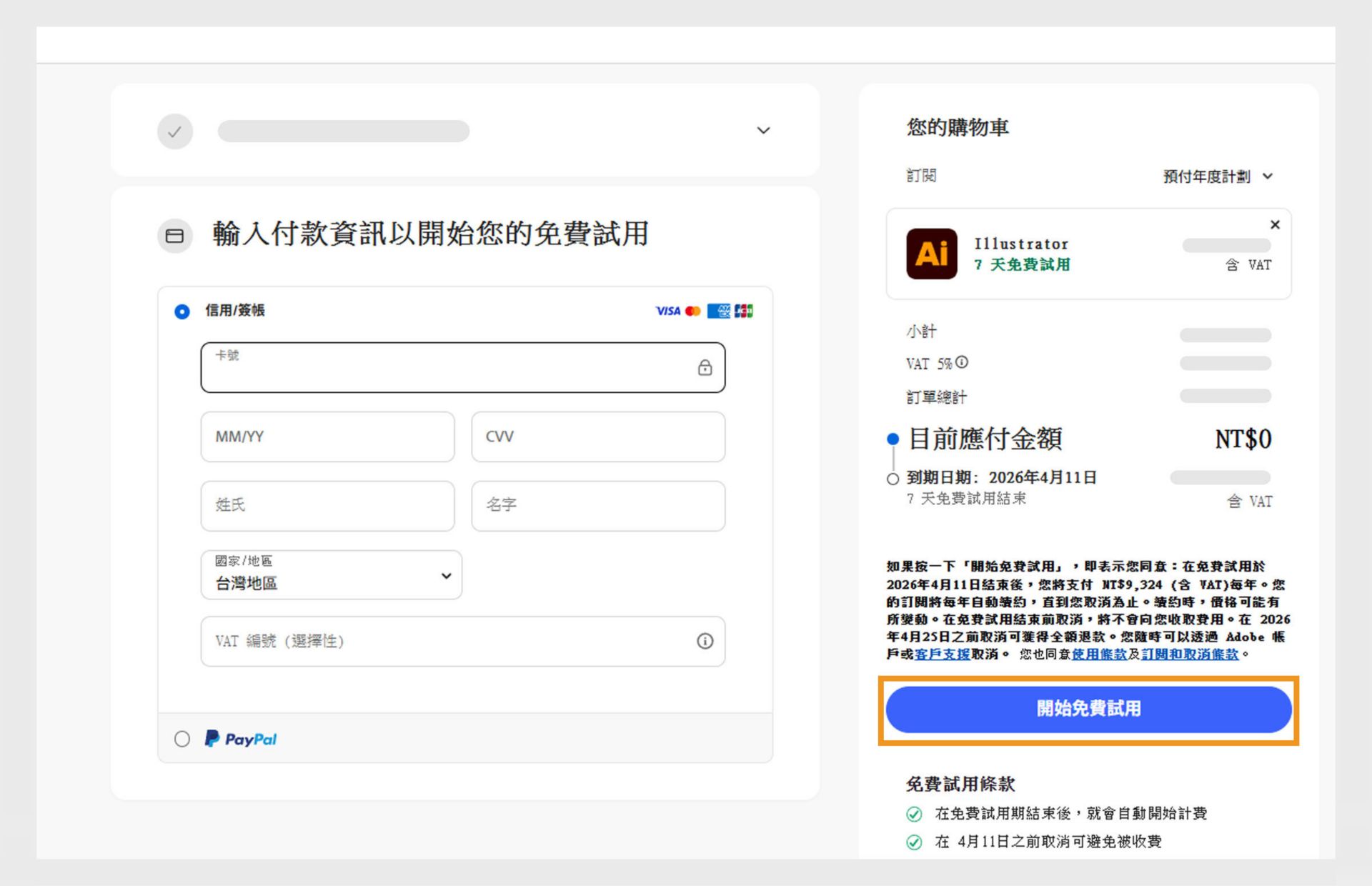The width and height of the screenshot is (1372, 886).
Task: Collapse the completed top section chevron
Action: 763,130
